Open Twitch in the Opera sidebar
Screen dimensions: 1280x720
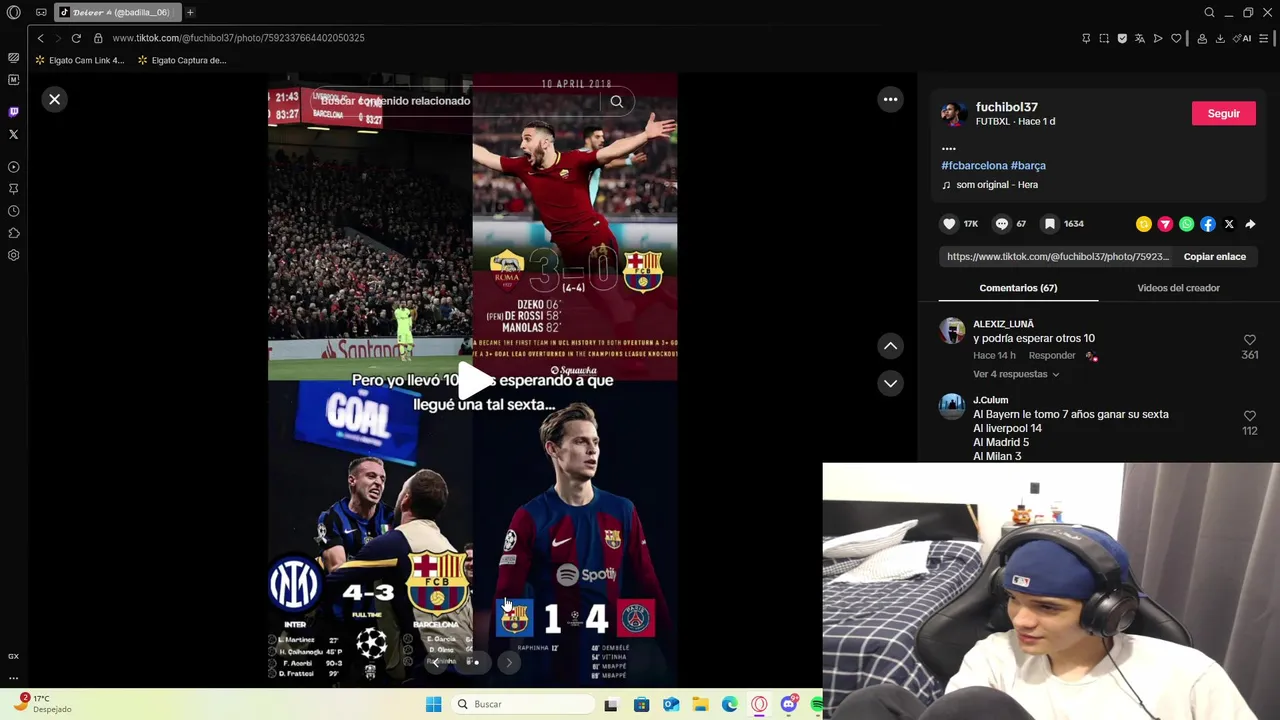13,112
